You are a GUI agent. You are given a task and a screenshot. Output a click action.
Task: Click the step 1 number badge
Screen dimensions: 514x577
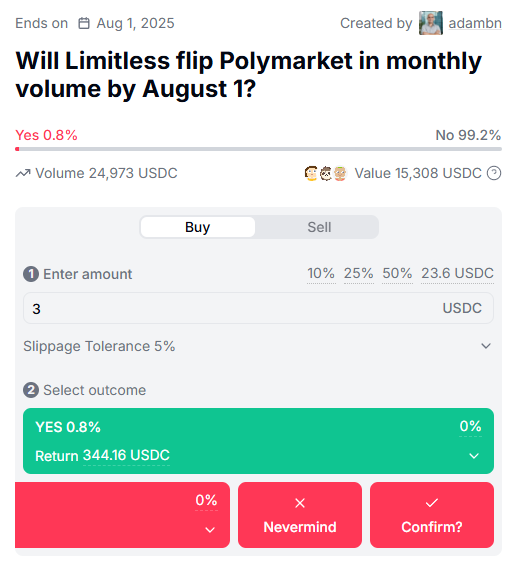[31, 274]
